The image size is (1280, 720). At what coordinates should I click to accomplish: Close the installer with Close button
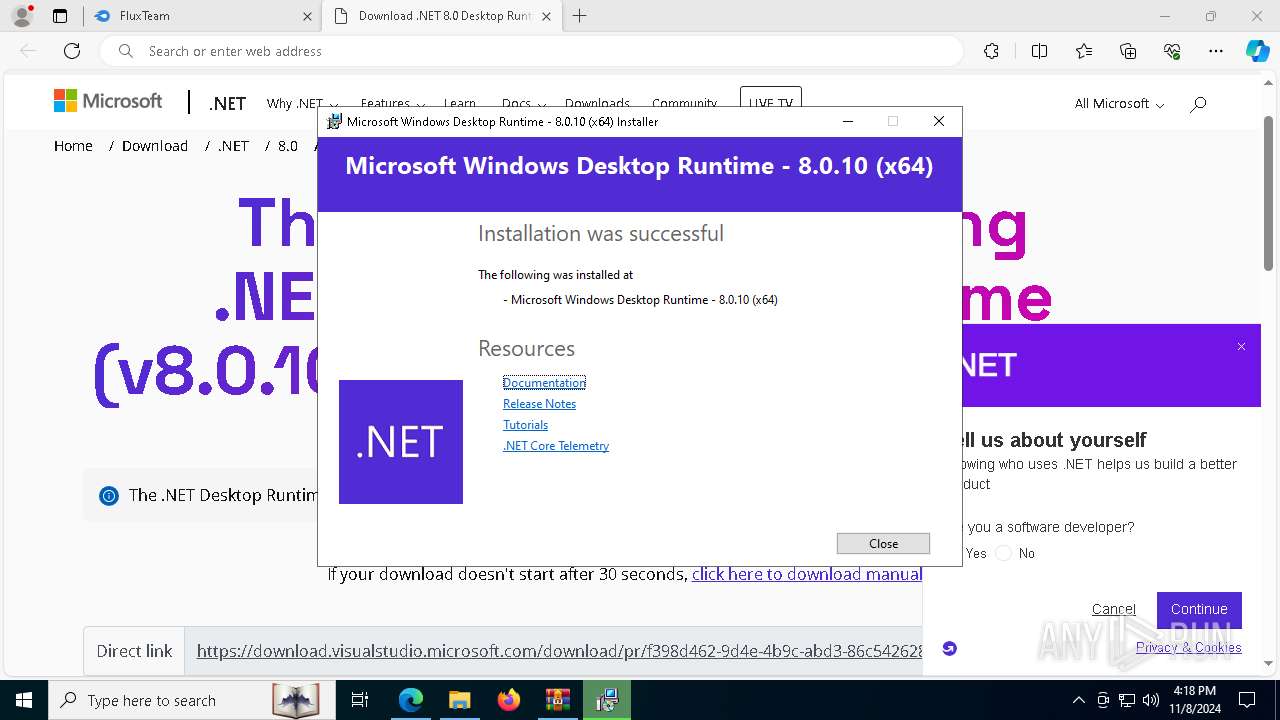[883, 543]
